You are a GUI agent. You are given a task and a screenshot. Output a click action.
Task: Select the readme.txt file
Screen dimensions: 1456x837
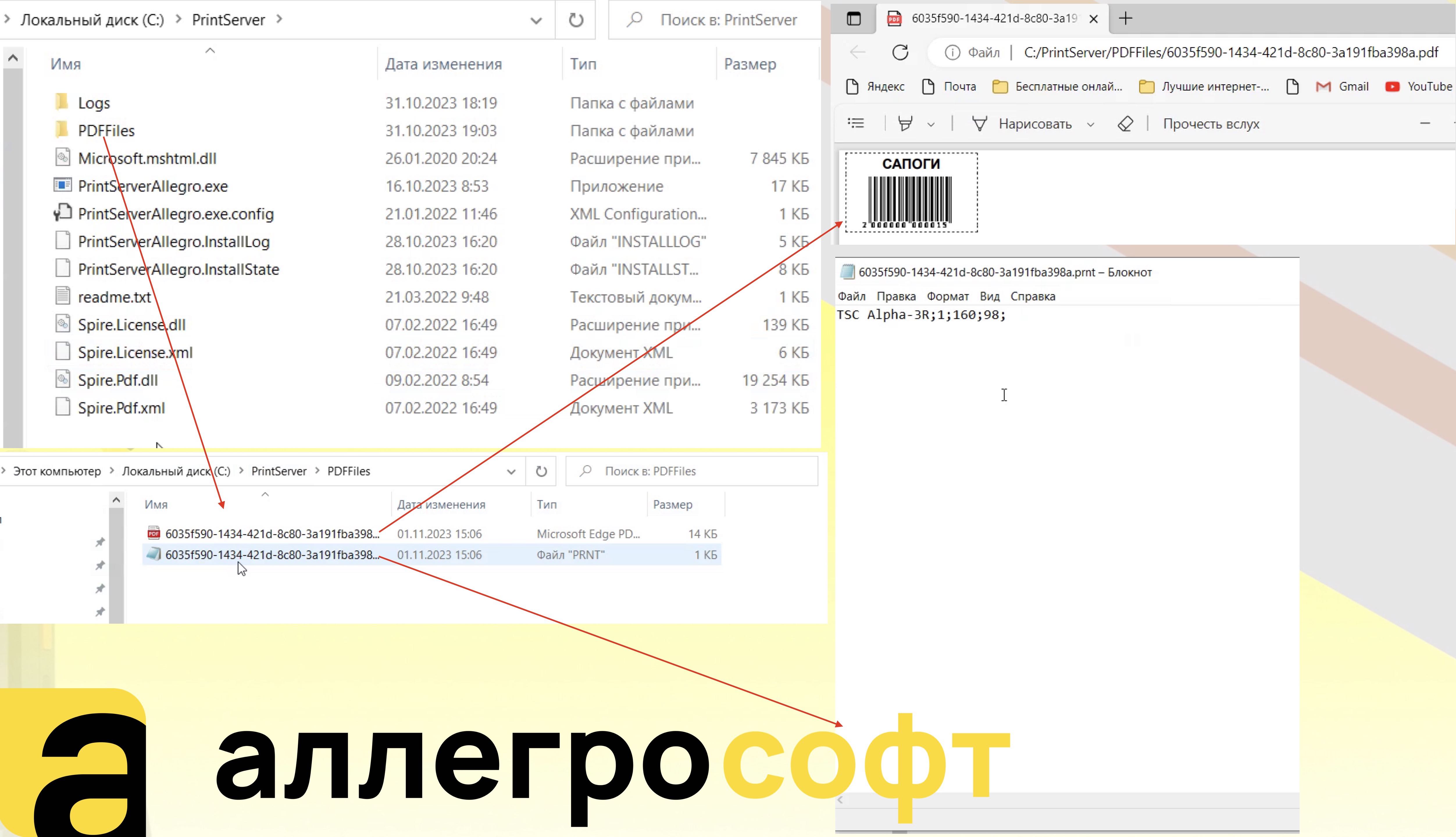point(115,297)
